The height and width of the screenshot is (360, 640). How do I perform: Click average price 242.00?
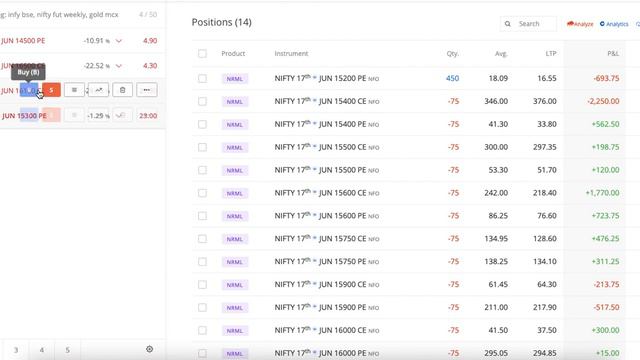pos(496,193)
